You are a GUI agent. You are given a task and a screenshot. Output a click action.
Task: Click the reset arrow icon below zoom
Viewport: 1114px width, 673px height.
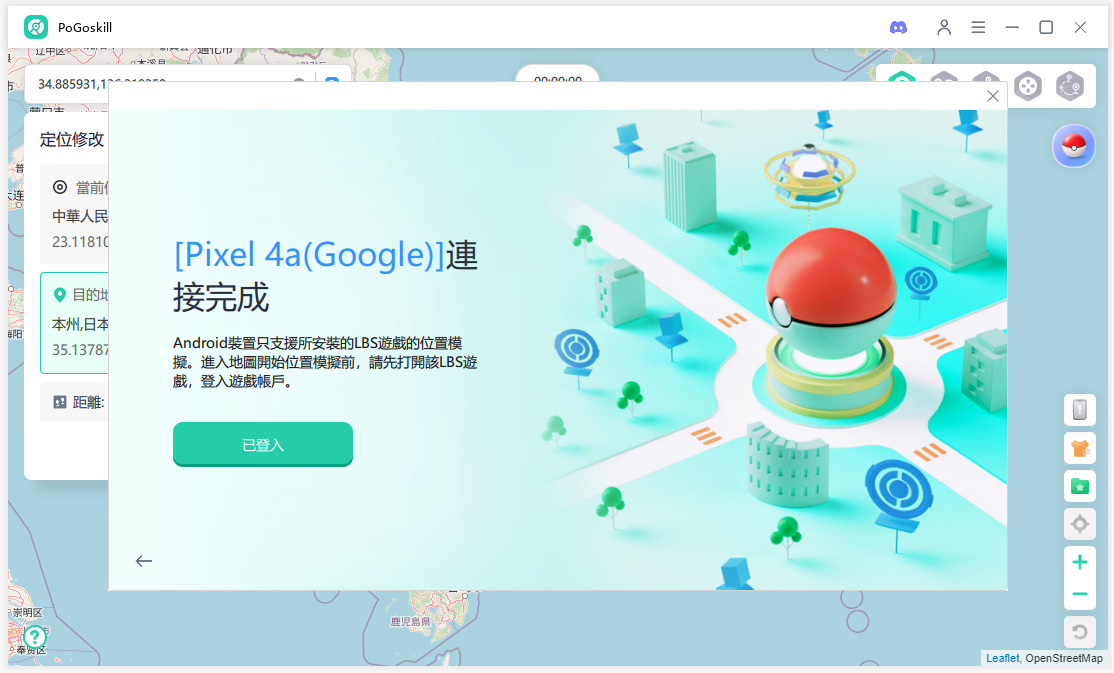coord(1079,632)
